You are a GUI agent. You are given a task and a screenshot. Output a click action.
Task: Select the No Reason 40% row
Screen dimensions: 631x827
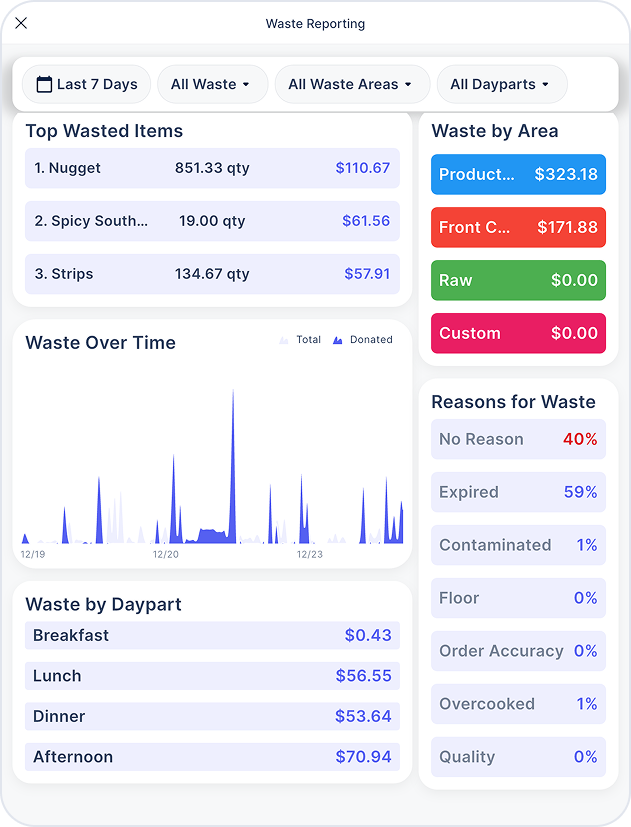click(518, 439)
